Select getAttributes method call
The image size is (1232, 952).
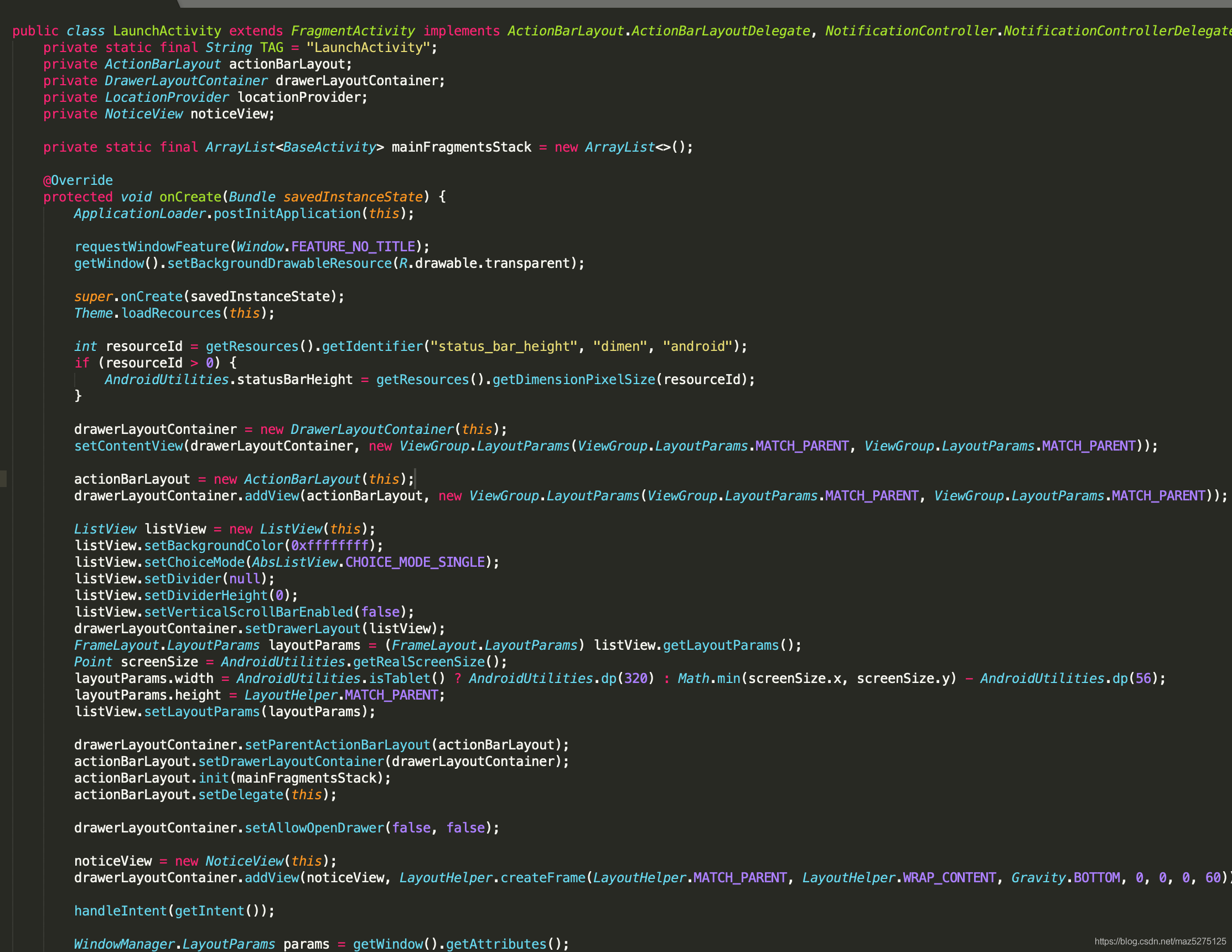[496, 944]
